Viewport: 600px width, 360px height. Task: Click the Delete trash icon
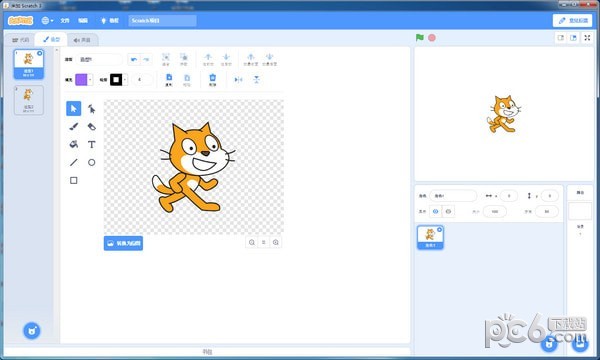click(x=212, y=80)
